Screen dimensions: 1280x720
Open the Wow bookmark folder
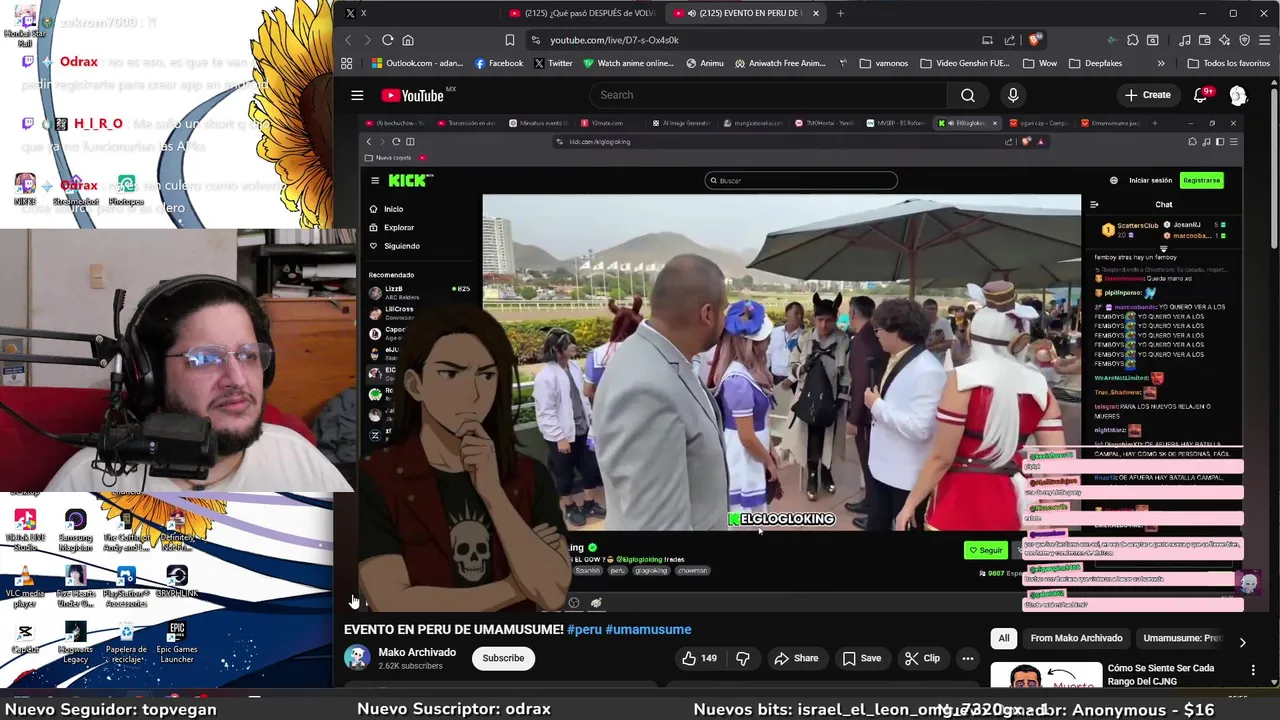point(1039,63)
